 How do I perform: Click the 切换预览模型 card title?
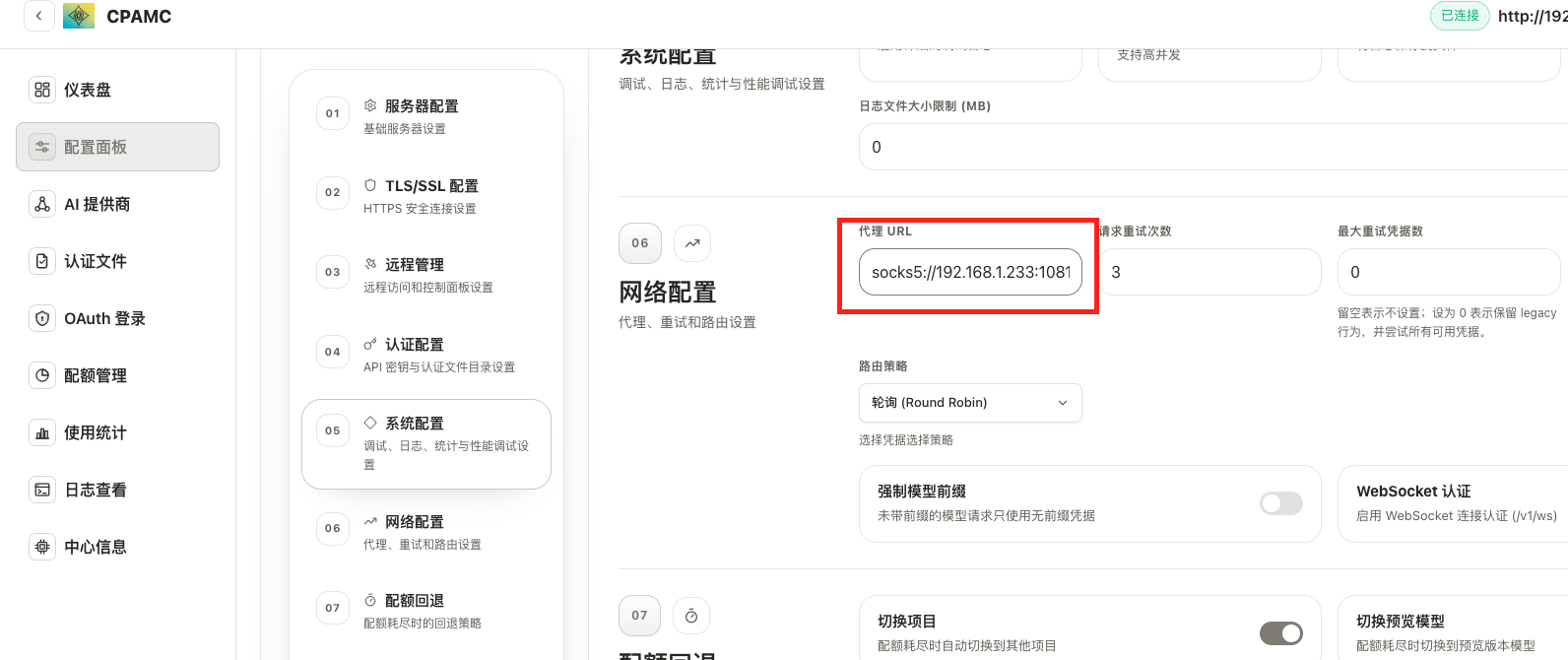tap(1401, 622)
